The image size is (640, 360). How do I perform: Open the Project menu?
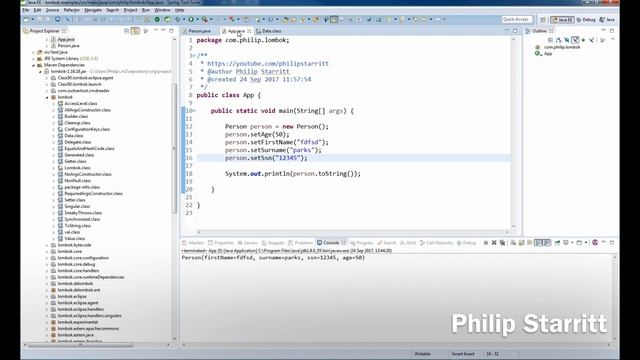[x=130, y=10]
